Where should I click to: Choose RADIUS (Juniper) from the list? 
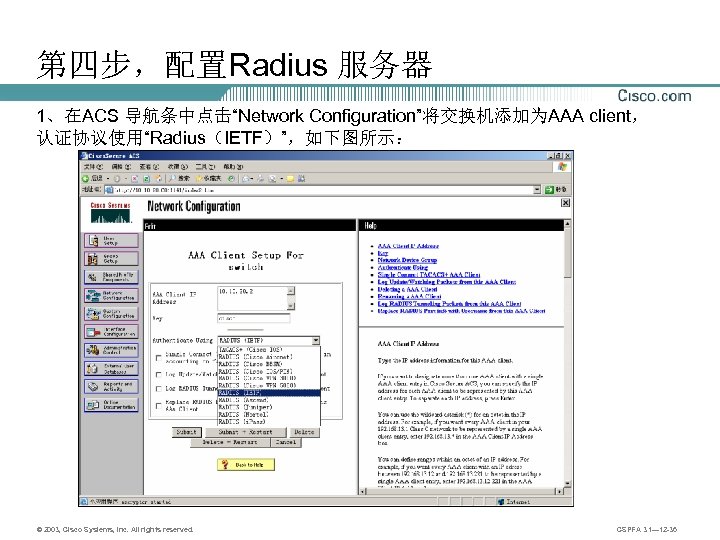[269, 407]
